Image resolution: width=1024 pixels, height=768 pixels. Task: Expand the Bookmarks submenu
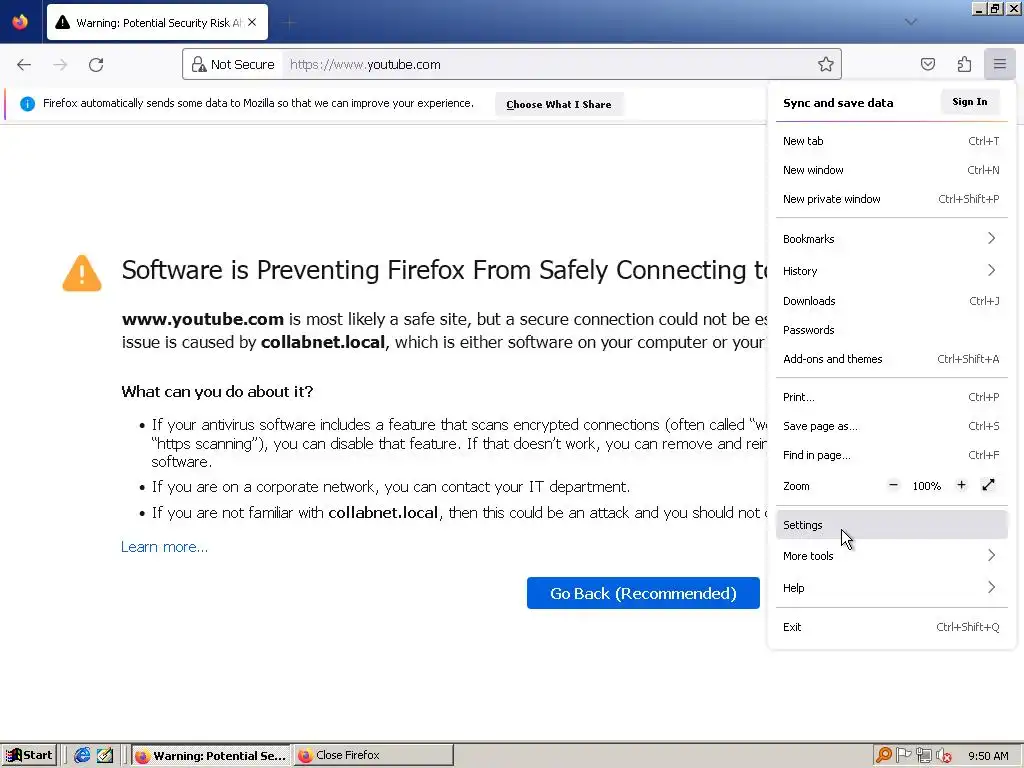click(x=891, y=239)
